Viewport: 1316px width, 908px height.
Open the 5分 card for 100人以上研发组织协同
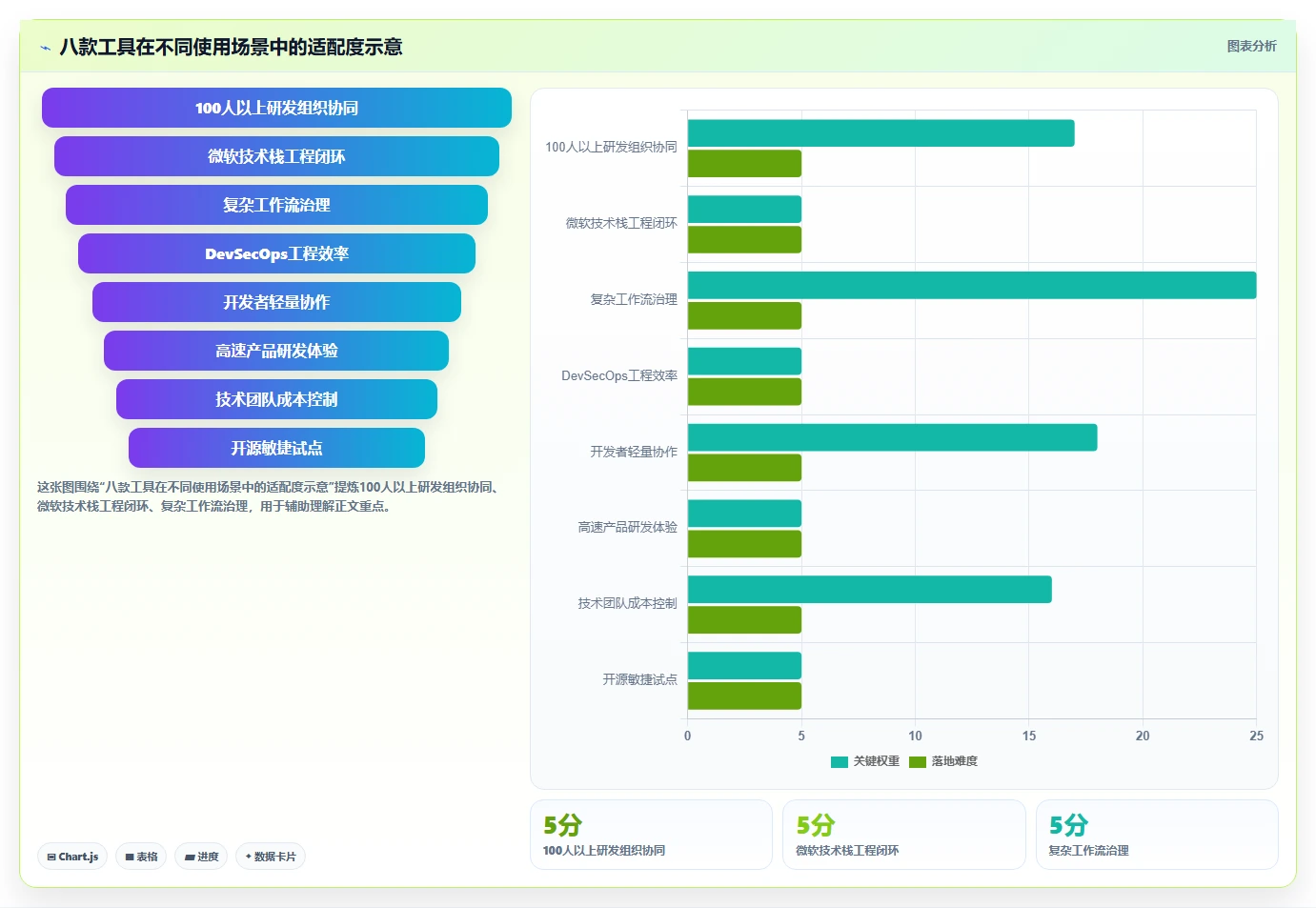[x=651, y=835]
